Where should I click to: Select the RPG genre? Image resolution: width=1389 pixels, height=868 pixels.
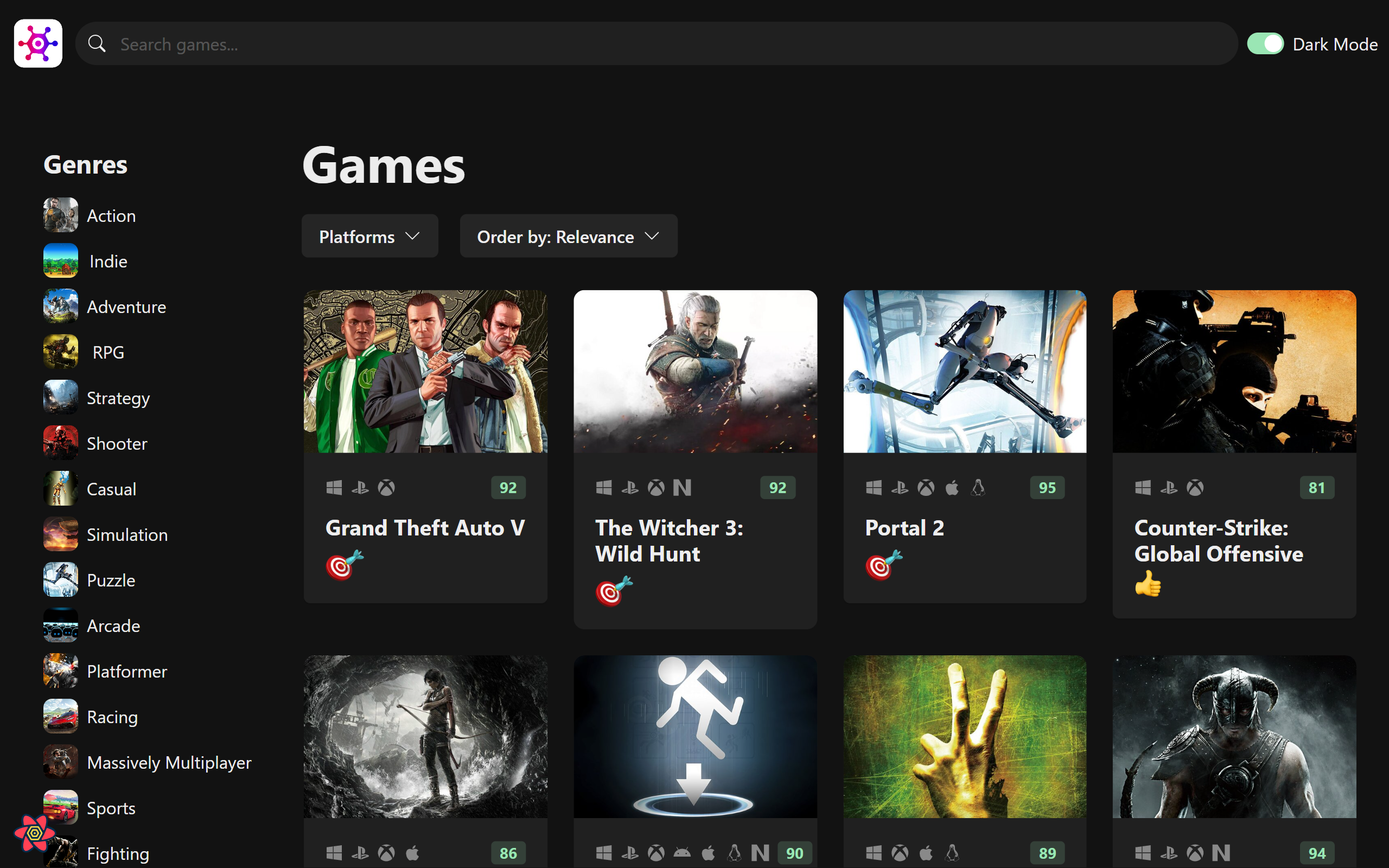tap(109, 353)
